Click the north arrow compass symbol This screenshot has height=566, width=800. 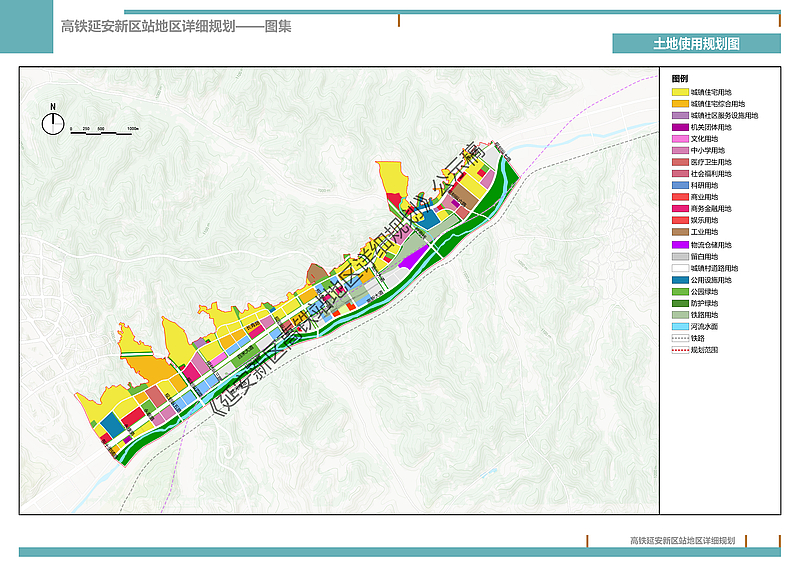pos(53,121)
